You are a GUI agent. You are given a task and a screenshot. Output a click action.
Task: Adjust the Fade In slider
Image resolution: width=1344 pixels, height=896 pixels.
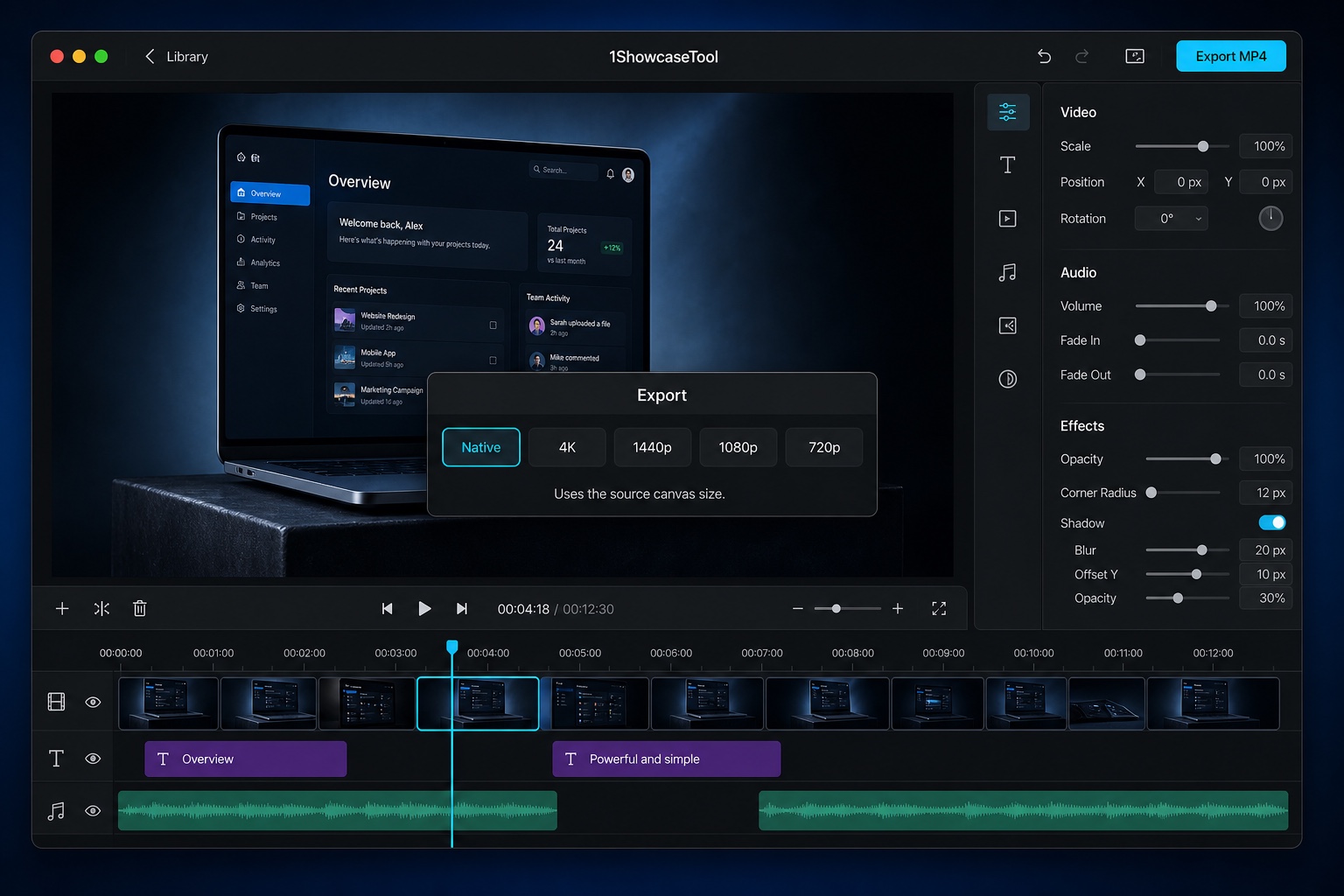[1178, 340]
